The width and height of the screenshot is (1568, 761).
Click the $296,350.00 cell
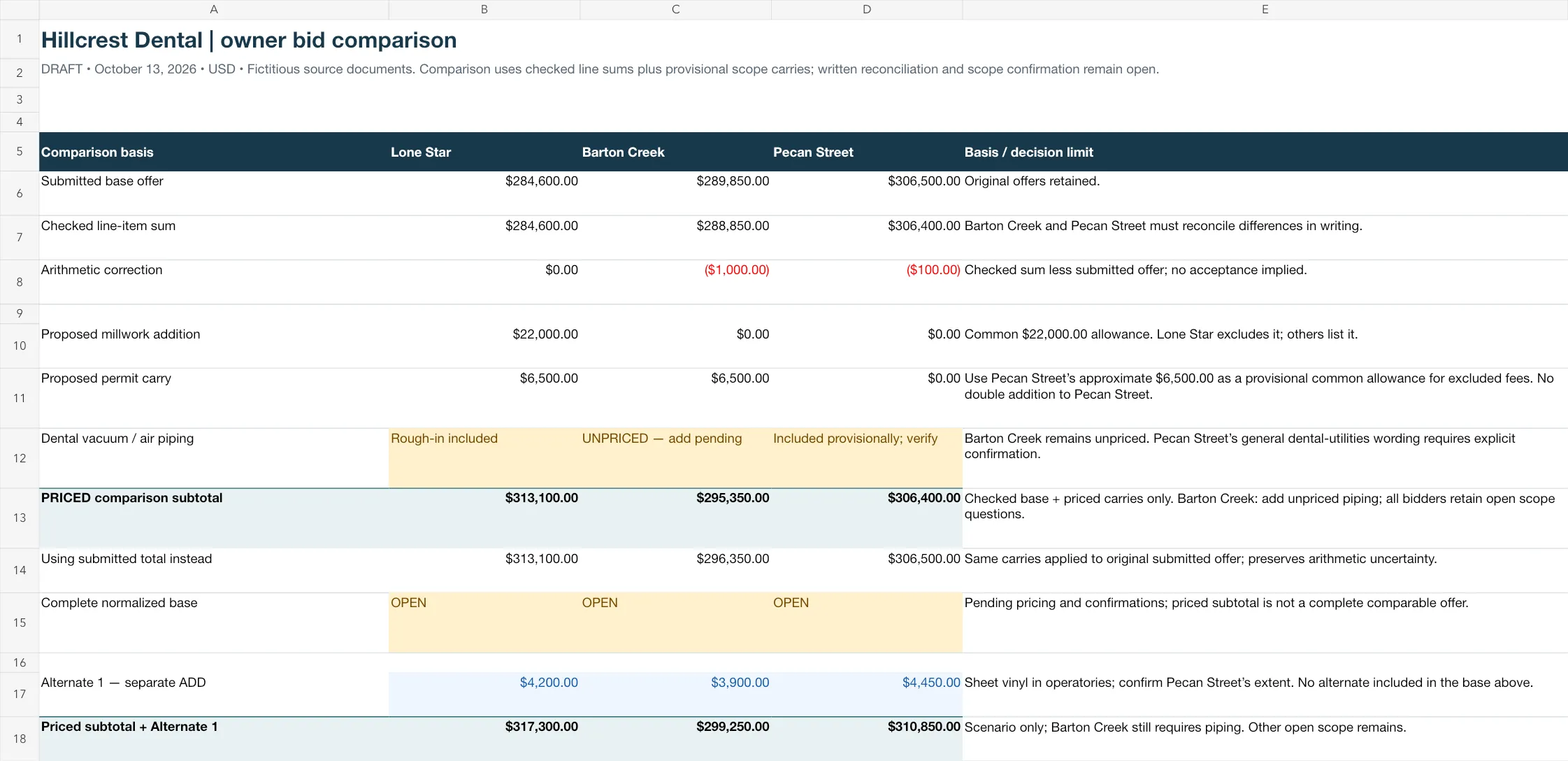[x=675, y=571]
